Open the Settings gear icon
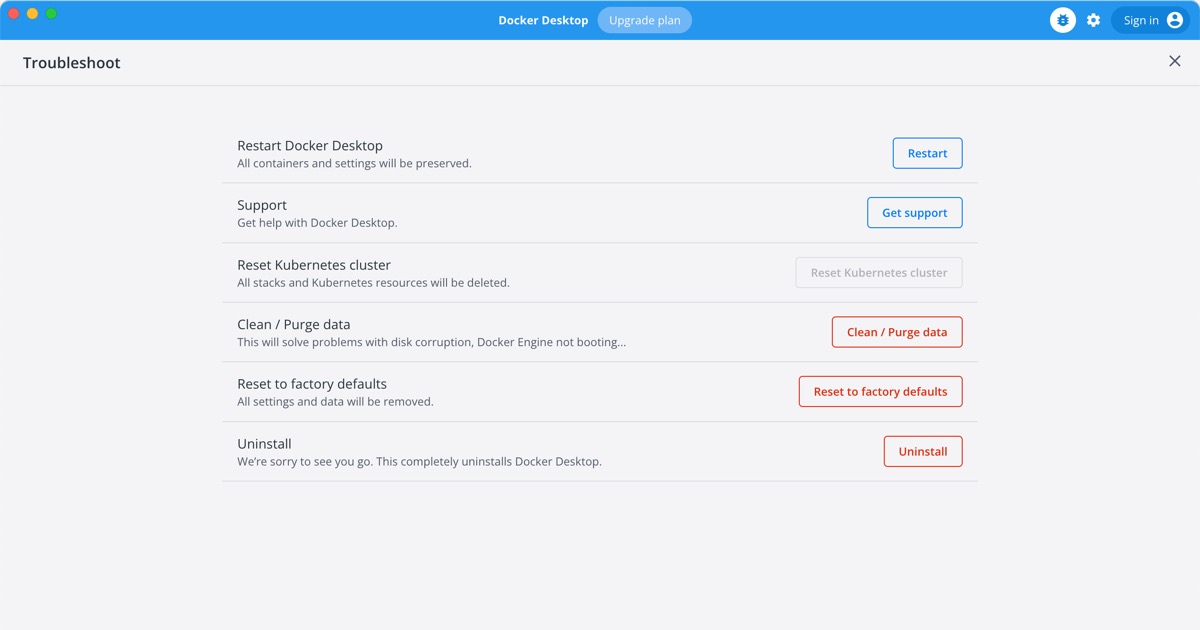 [x=1093, y=20]
